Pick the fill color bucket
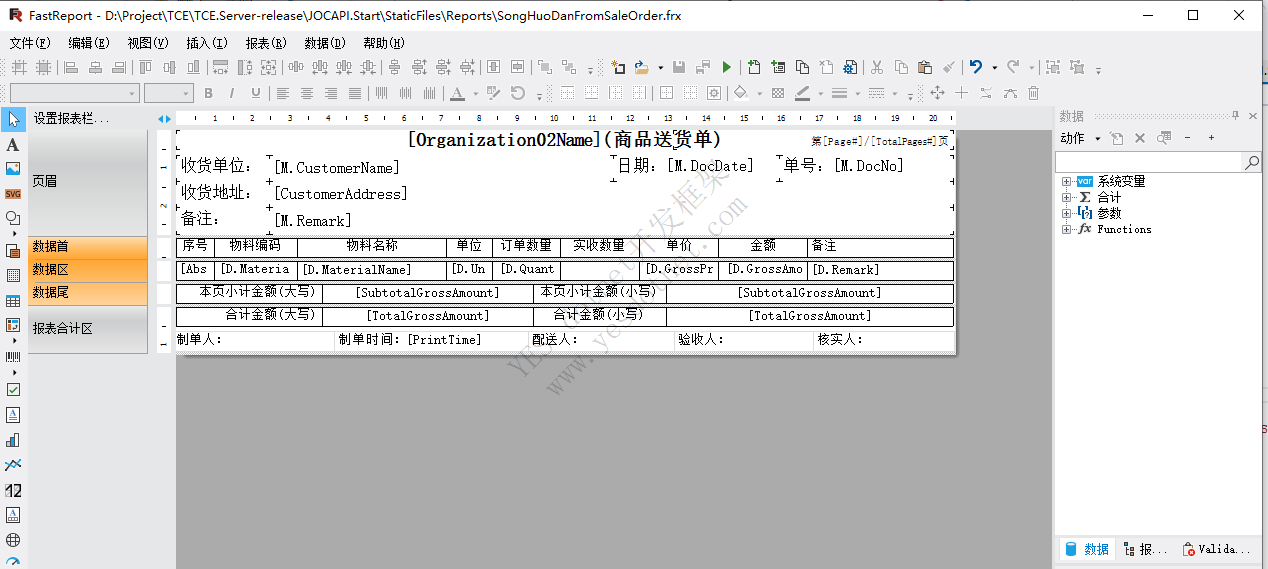Viewport: 1268px width, 569px height. pyautogui.click(x=741, y=93)
